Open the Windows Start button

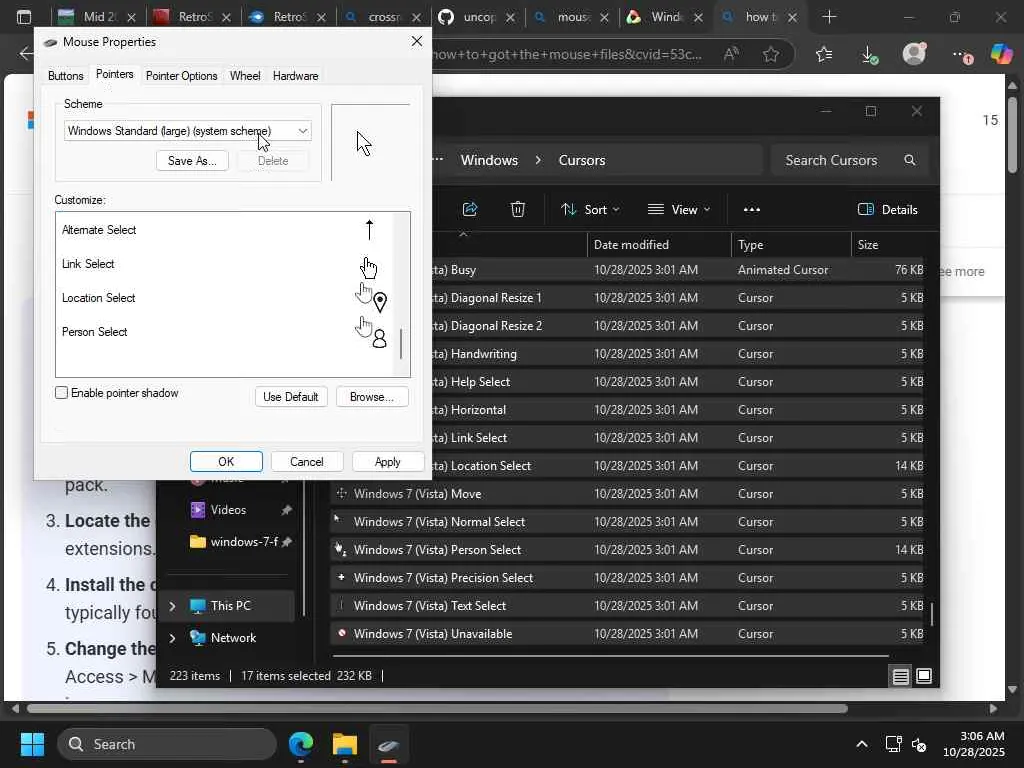point(31,744)
